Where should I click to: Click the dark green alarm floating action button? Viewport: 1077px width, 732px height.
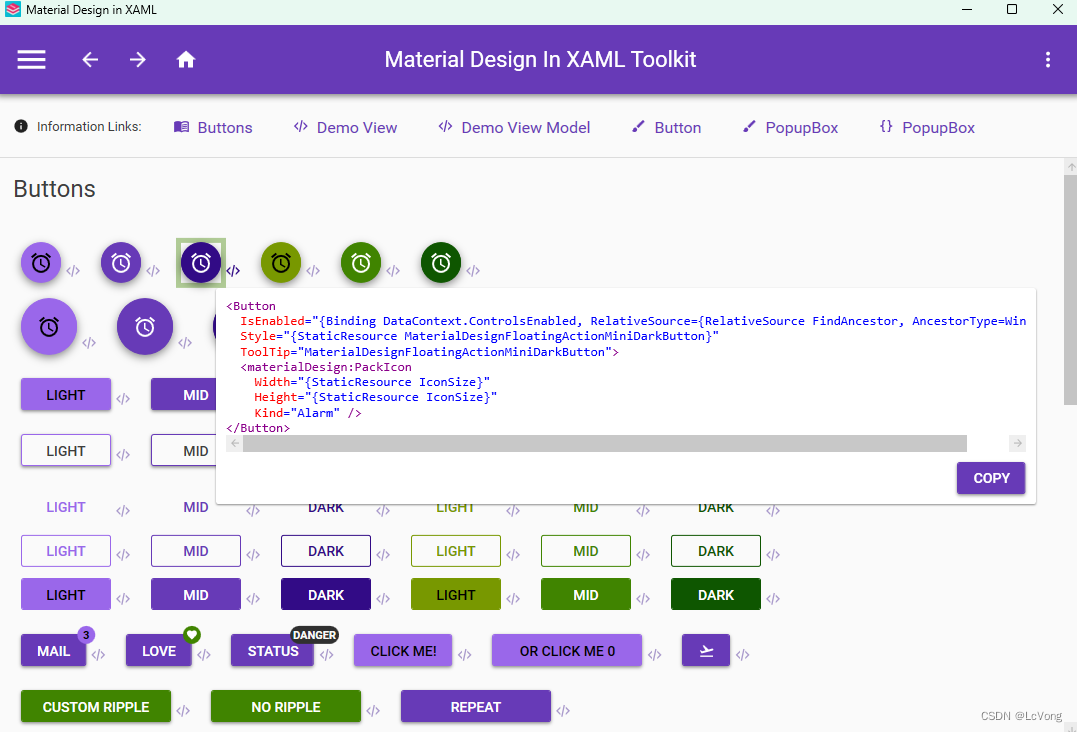[x=440, y=262]
